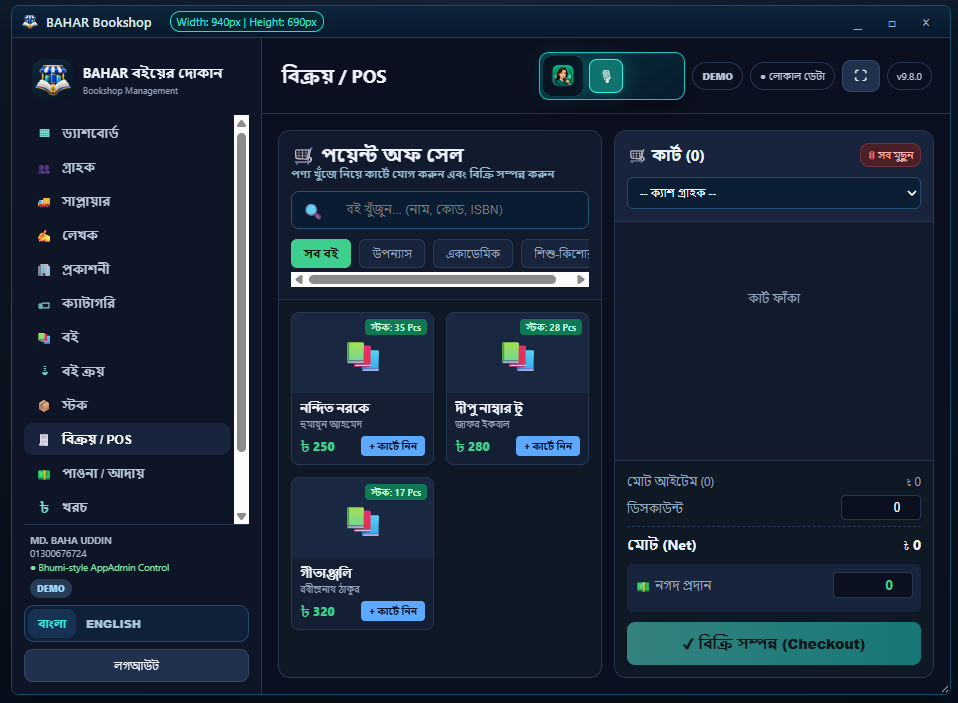Click the v9.8.0 version badge

pyautogui.click(x=909, y=76)
